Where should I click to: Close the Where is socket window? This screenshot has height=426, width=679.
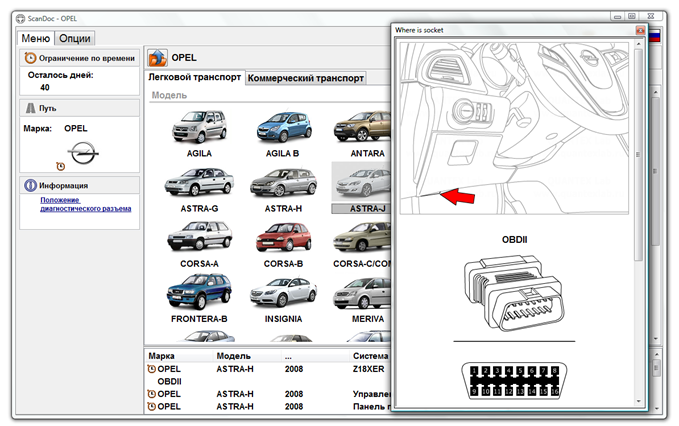[640, 30]
